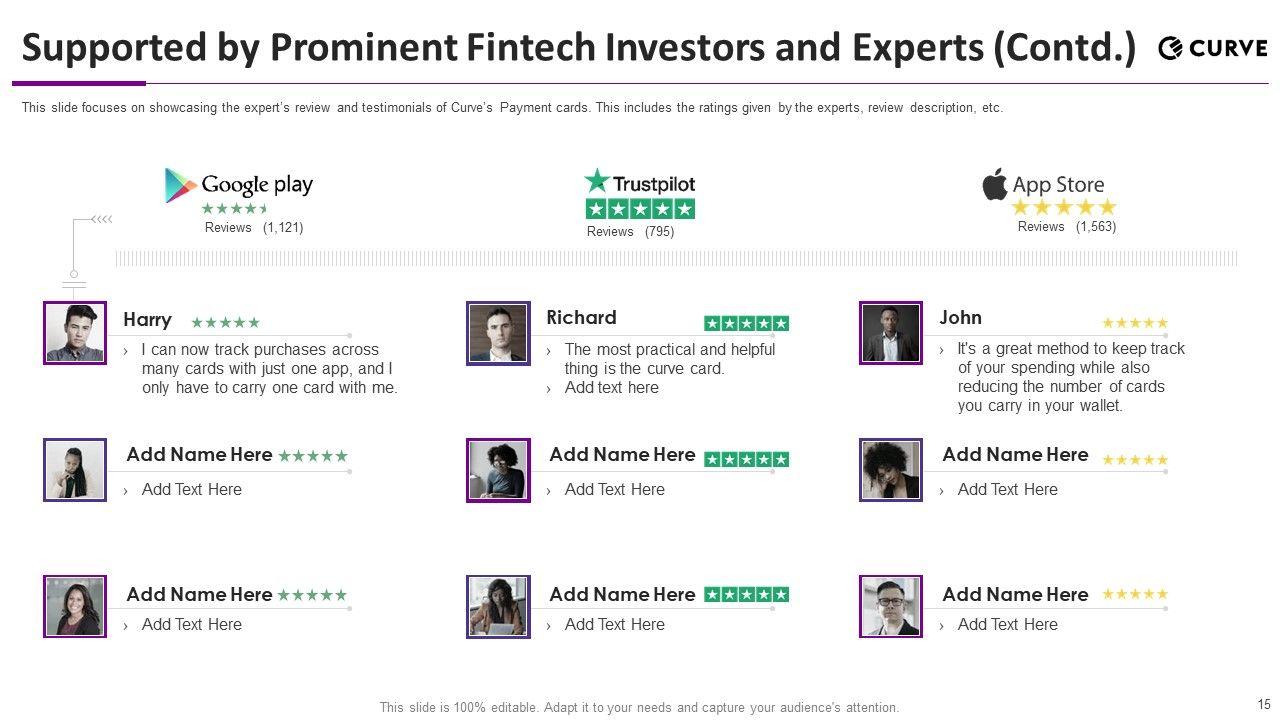Click the 'Add text here' bullet under Richard
The height and width of the screenshot is (720, 1280).
(611, 388)
